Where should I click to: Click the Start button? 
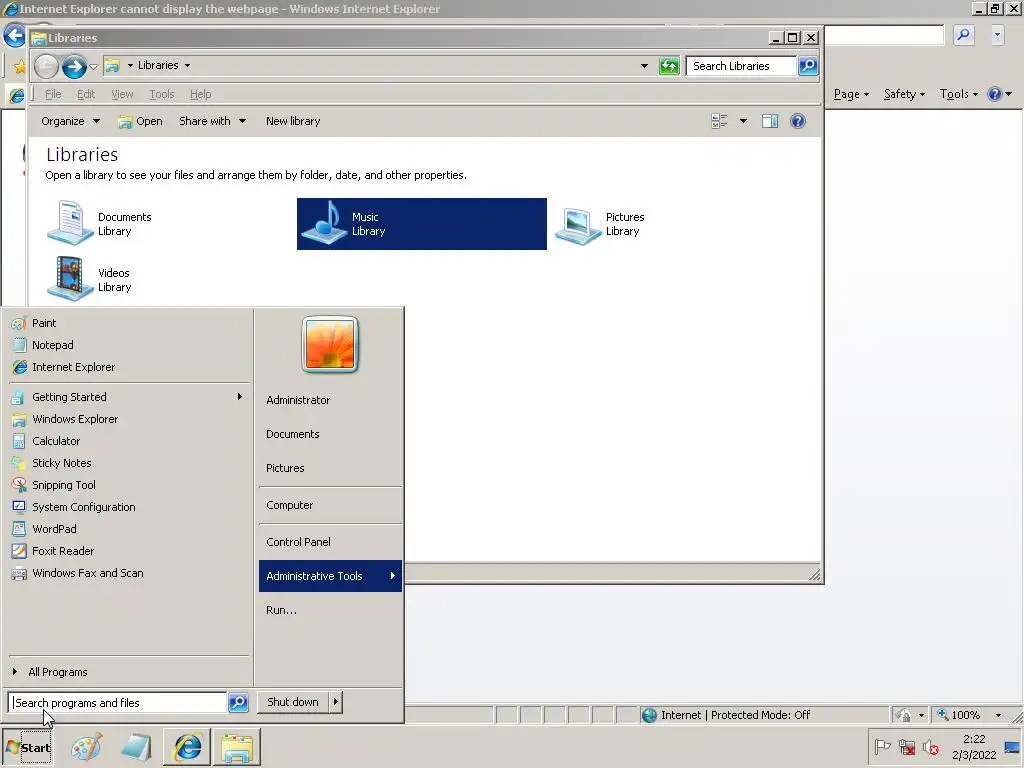[28, 747]
